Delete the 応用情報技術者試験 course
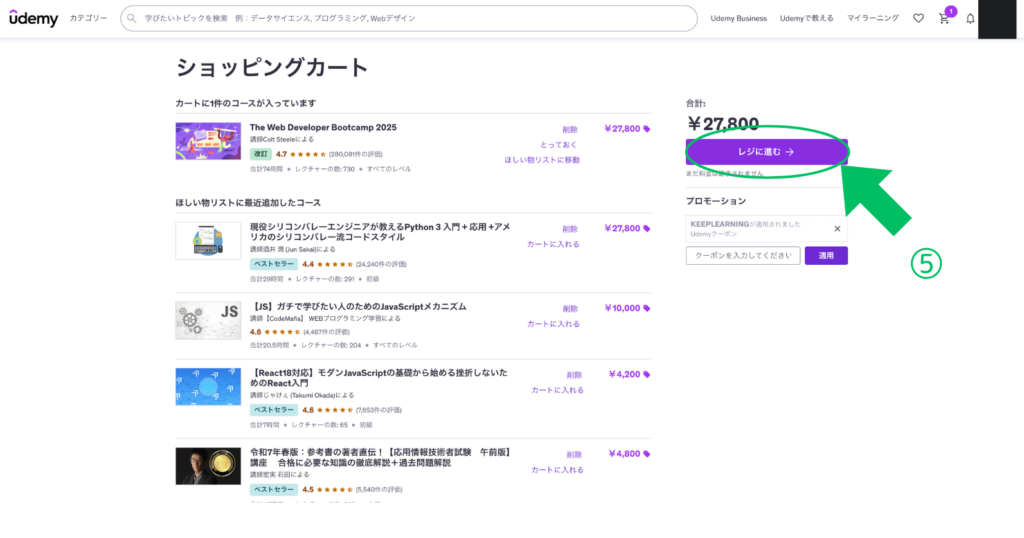Screen dimensions: 1024x538 pyautogui.click(x=574, y=454)
